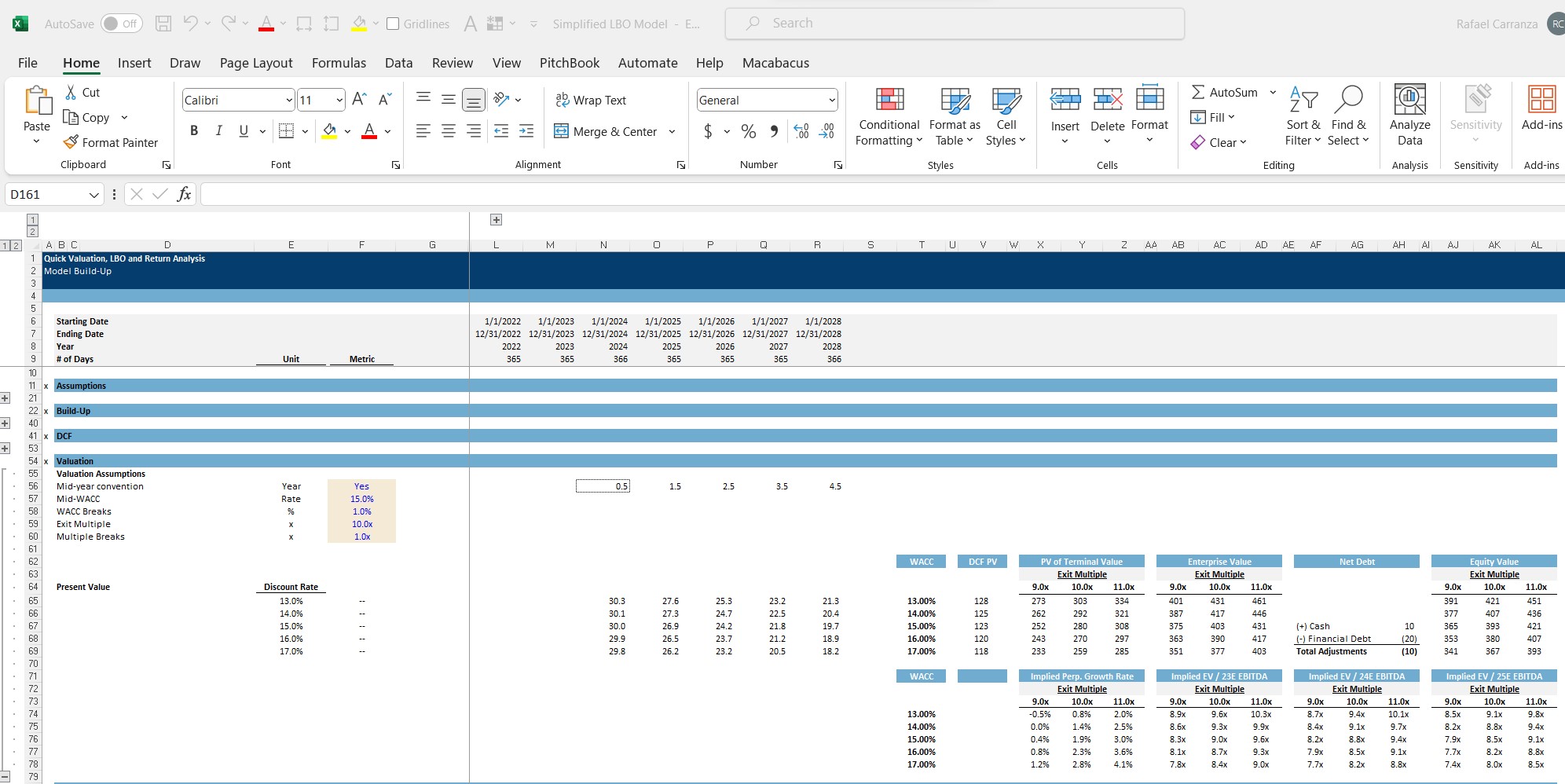1565x784 pixels.
Task: Open the General number format dropdown
Action: pyautogui.click(x=830, y=100)
